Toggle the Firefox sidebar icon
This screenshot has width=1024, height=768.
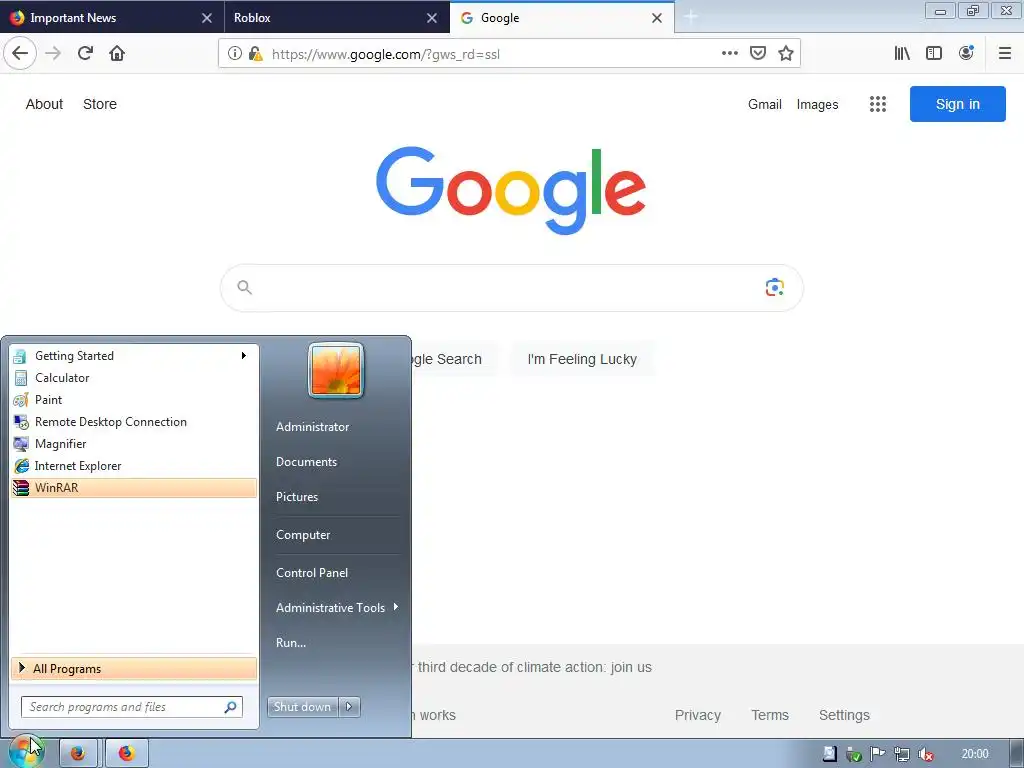[x=934, y=54]
